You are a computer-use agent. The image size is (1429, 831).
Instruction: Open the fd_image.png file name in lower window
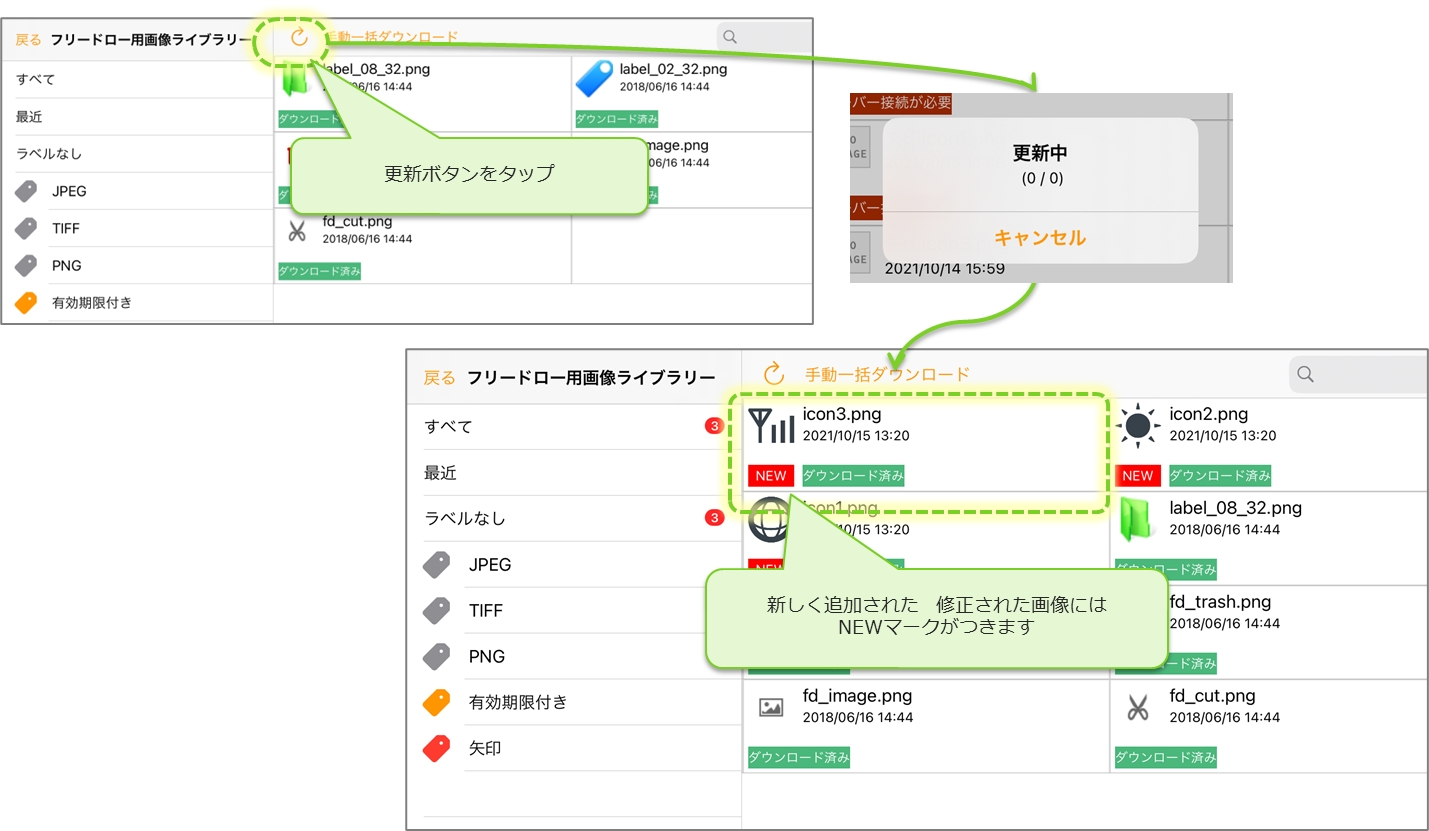tap(857, 696)
